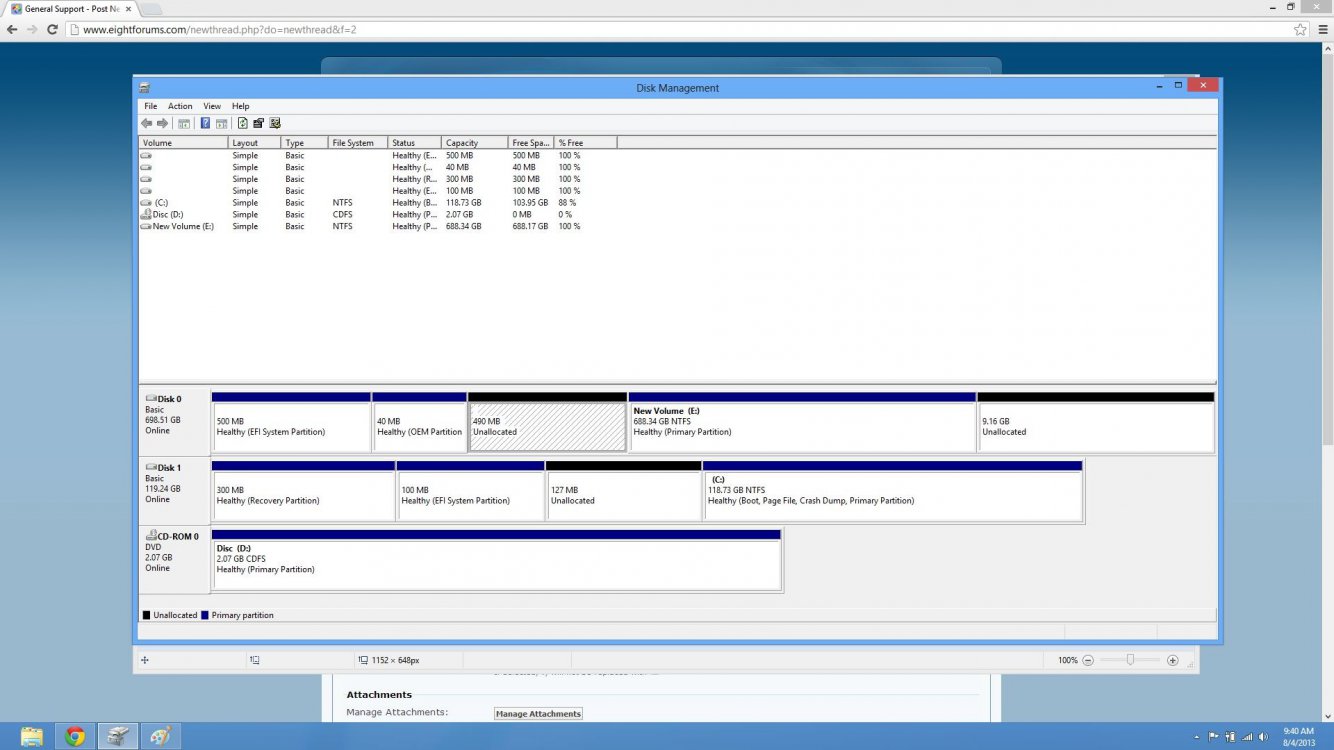Select the 9.16 GB Unallocated block
This screenshot has height=750, width=1334.
coord(1096,422)
